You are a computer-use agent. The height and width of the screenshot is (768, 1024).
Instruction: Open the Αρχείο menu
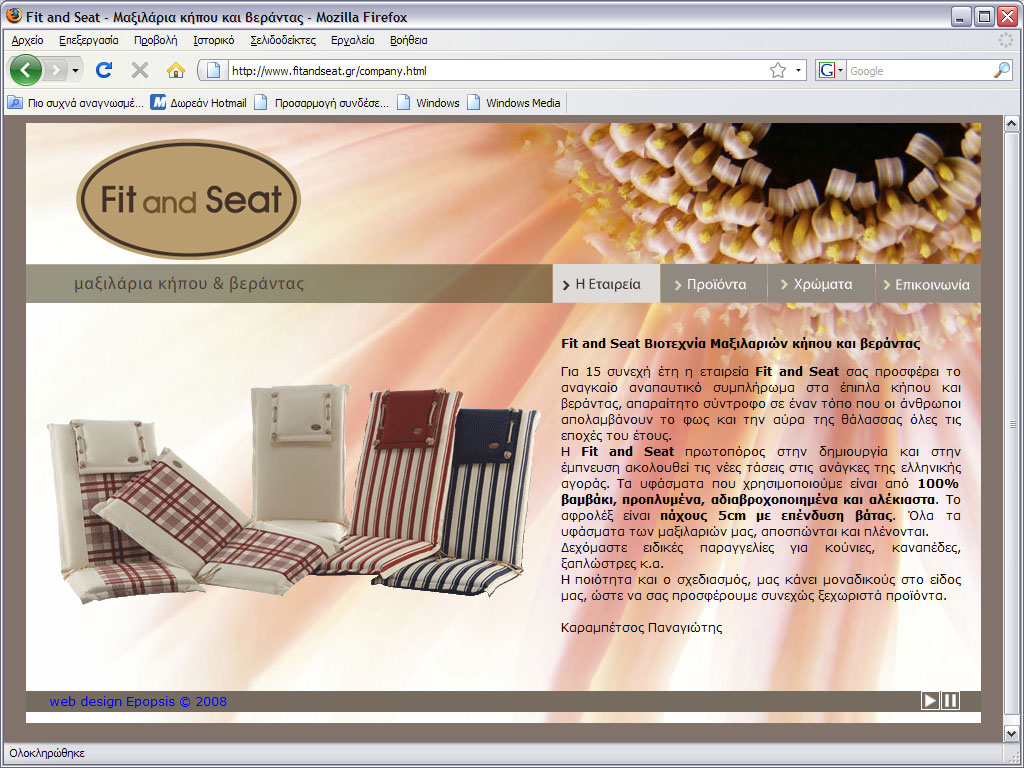coord(27,40)
